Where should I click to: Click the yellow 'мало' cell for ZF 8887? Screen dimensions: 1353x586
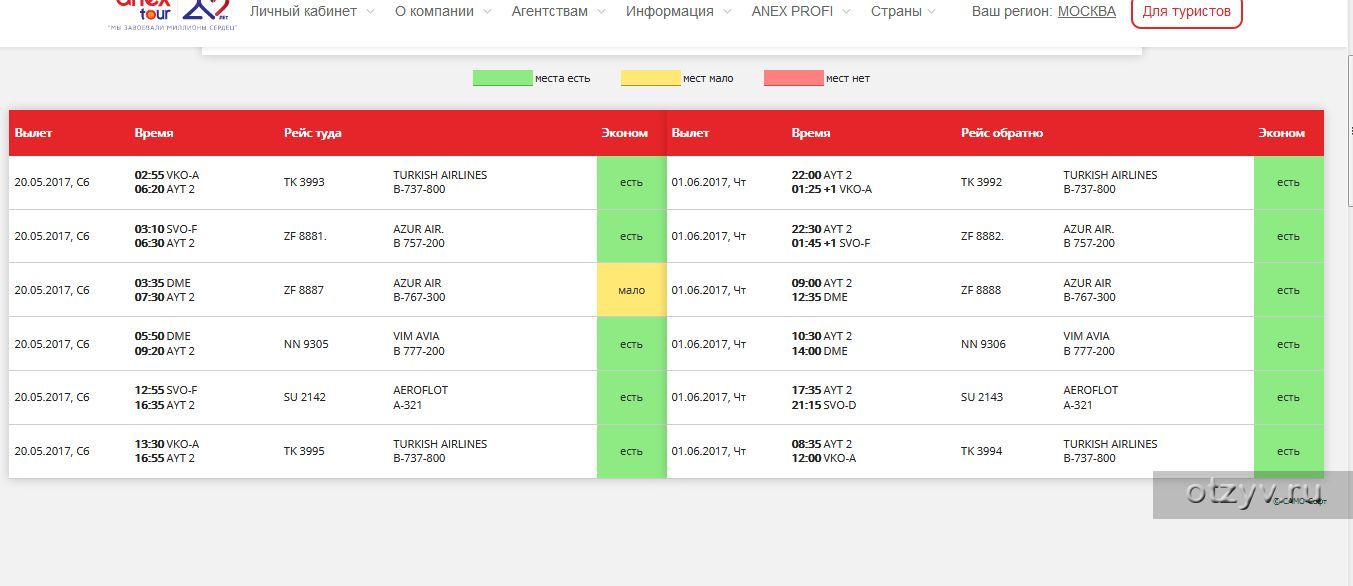pos(632,290)
